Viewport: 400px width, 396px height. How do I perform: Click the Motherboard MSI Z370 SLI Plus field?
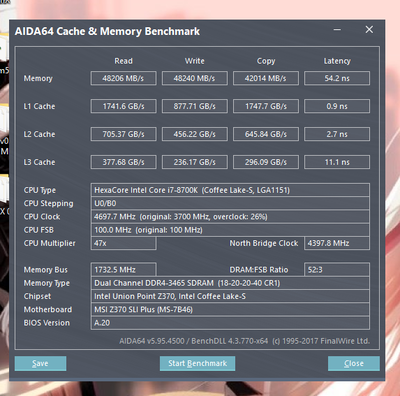pos(230,310)
